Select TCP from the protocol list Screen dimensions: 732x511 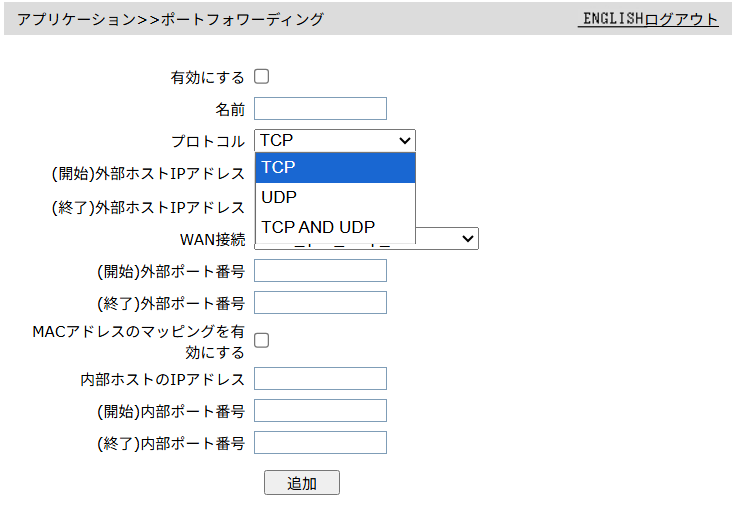click(x=334, y=167)
